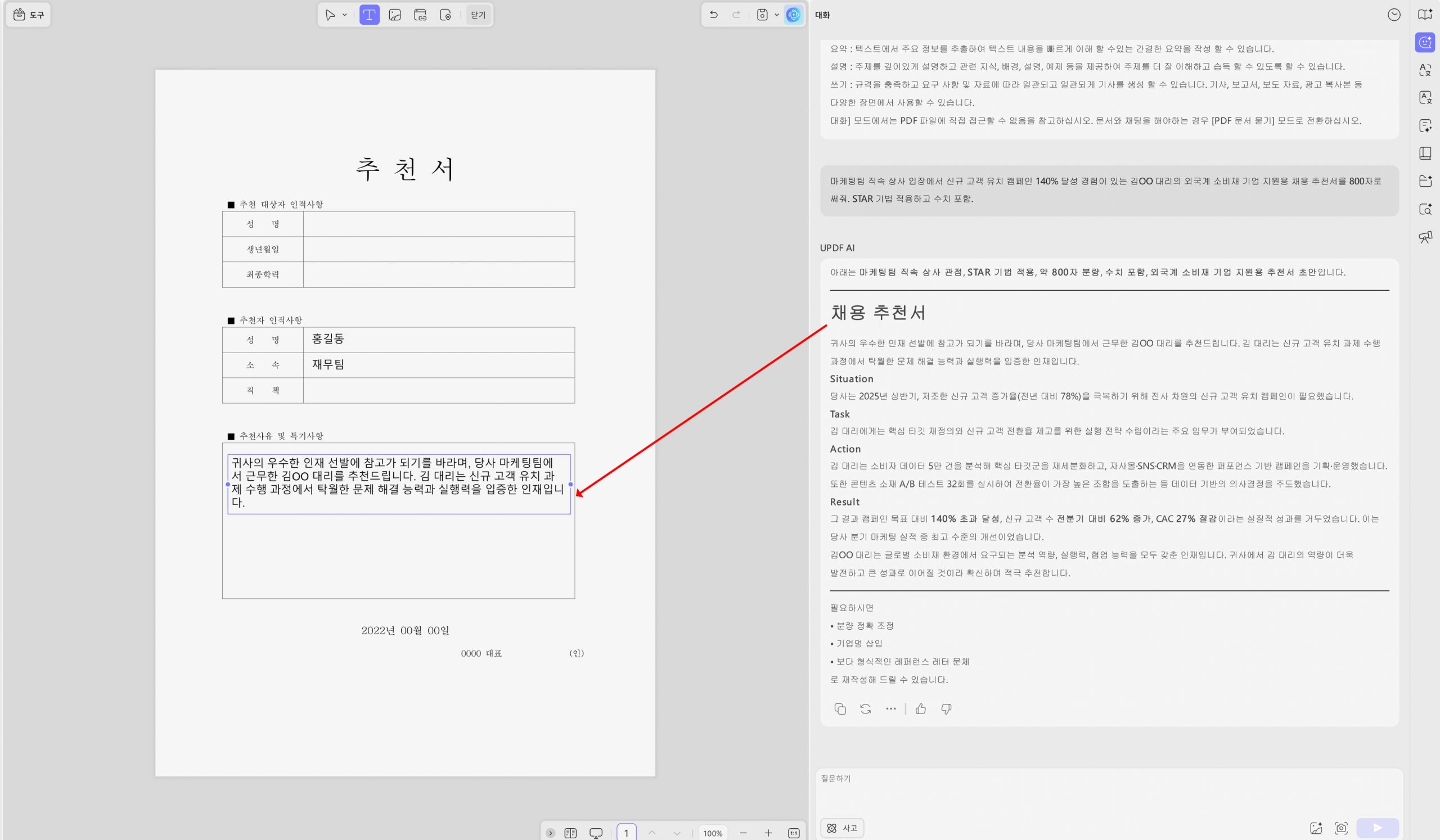The height and width of the screenshot is (840, 1440).
Task: Click the 2022년 00월 00일 date text
Action: pyautogui.click(x=405, y=630)
